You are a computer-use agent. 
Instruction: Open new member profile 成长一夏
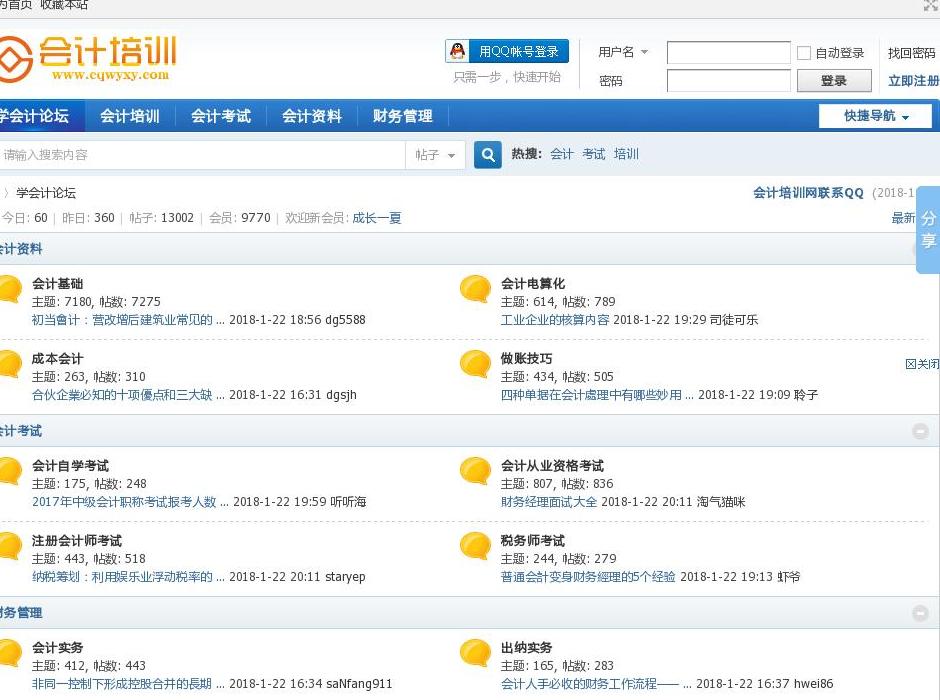tap(376, 218)
